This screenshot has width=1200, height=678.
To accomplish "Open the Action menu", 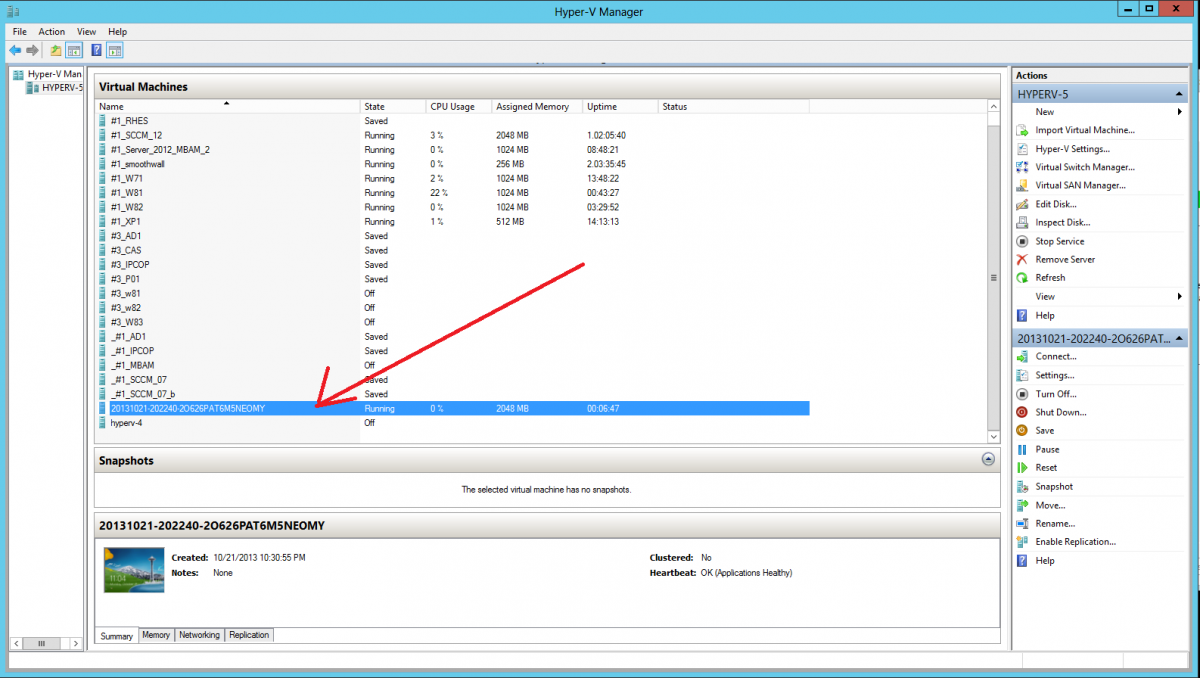I will tap(52, 32).
